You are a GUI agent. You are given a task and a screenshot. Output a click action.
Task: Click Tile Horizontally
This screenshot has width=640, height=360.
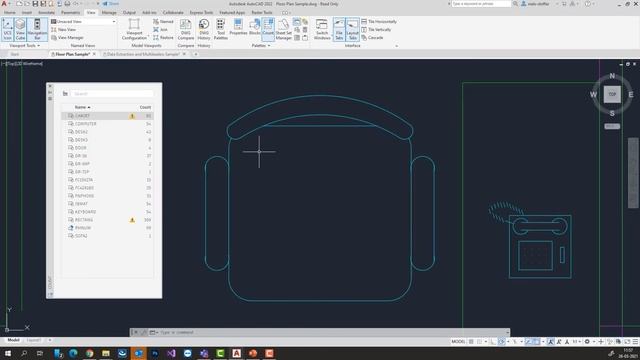click(379, 21)
